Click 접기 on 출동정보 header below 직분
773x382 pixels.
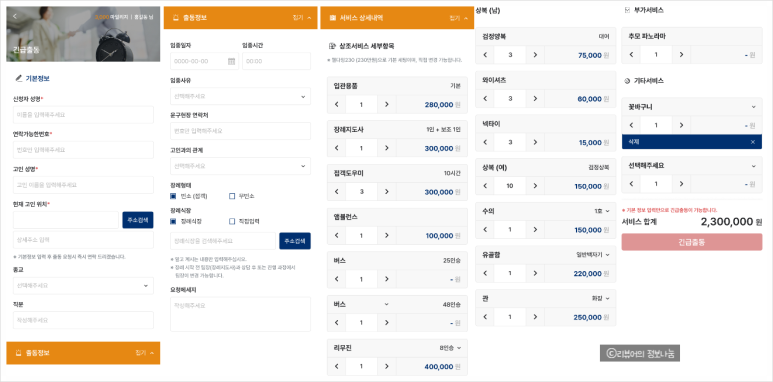144,353
